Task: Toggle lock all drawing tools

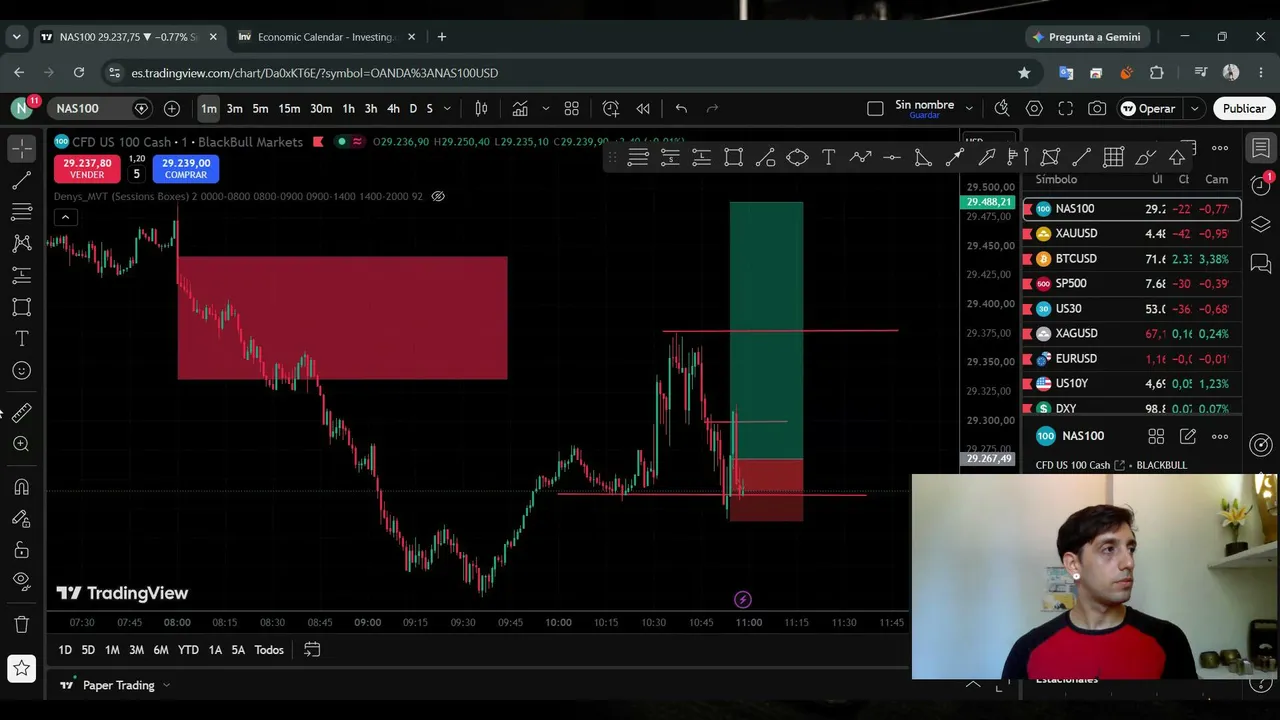Action: [x=21, y=550]
